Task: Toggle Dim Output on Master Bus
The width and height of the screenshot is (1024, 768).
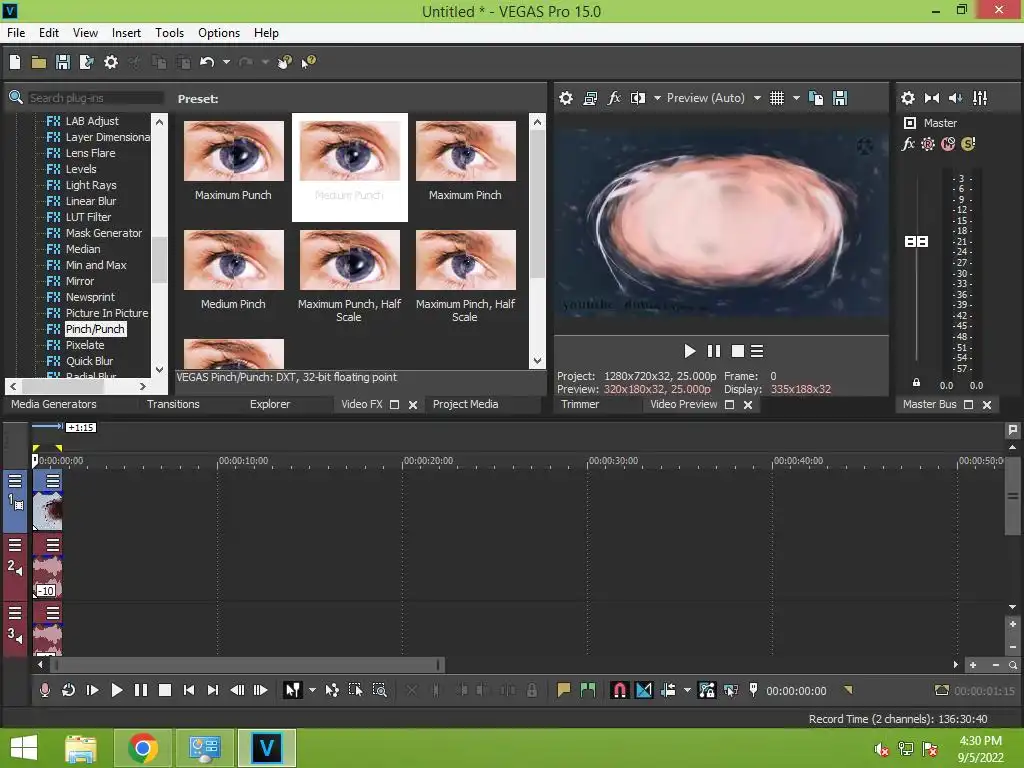Action: pyautogui.click(x=955, y=98)
